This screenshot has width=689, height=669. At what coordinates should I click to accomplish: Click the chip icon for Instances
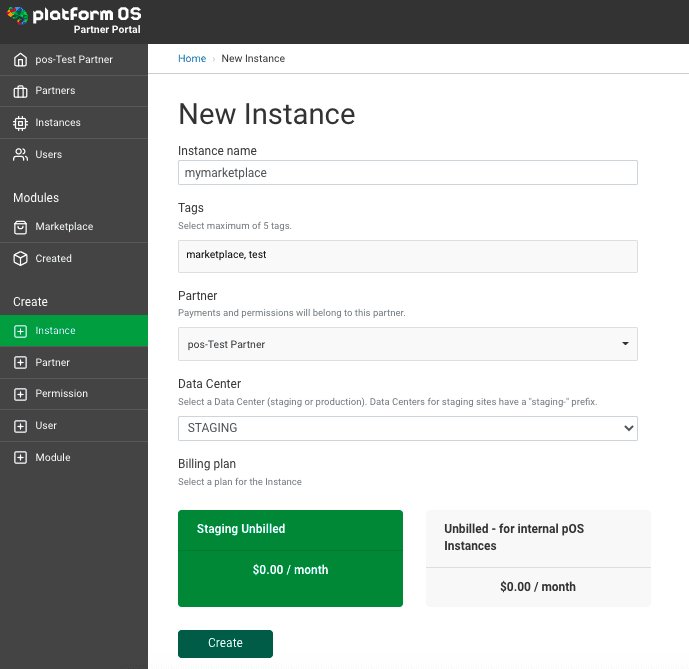click(x=20, y=123)
